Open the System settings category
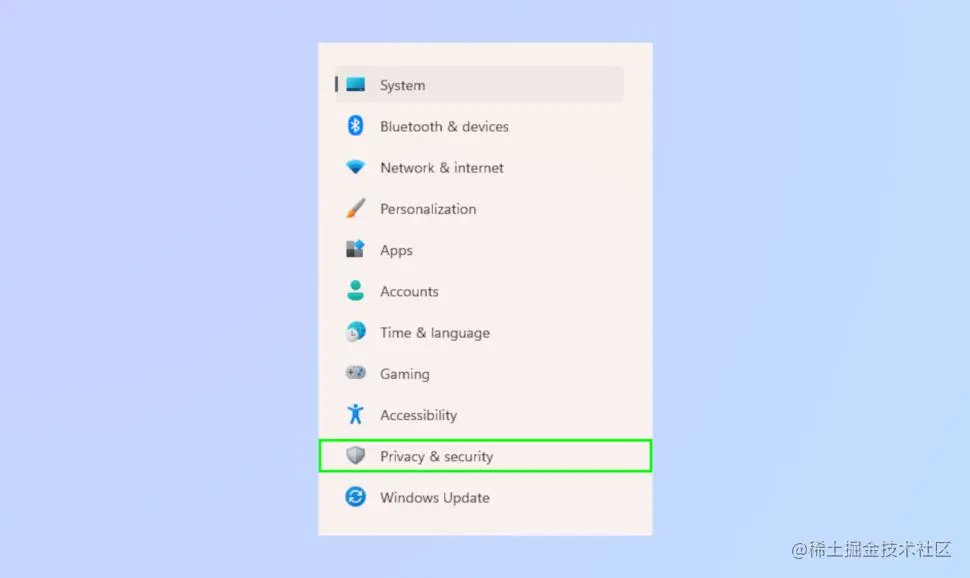The width and height of the screenshot is (970, 578). click(479, 84)
